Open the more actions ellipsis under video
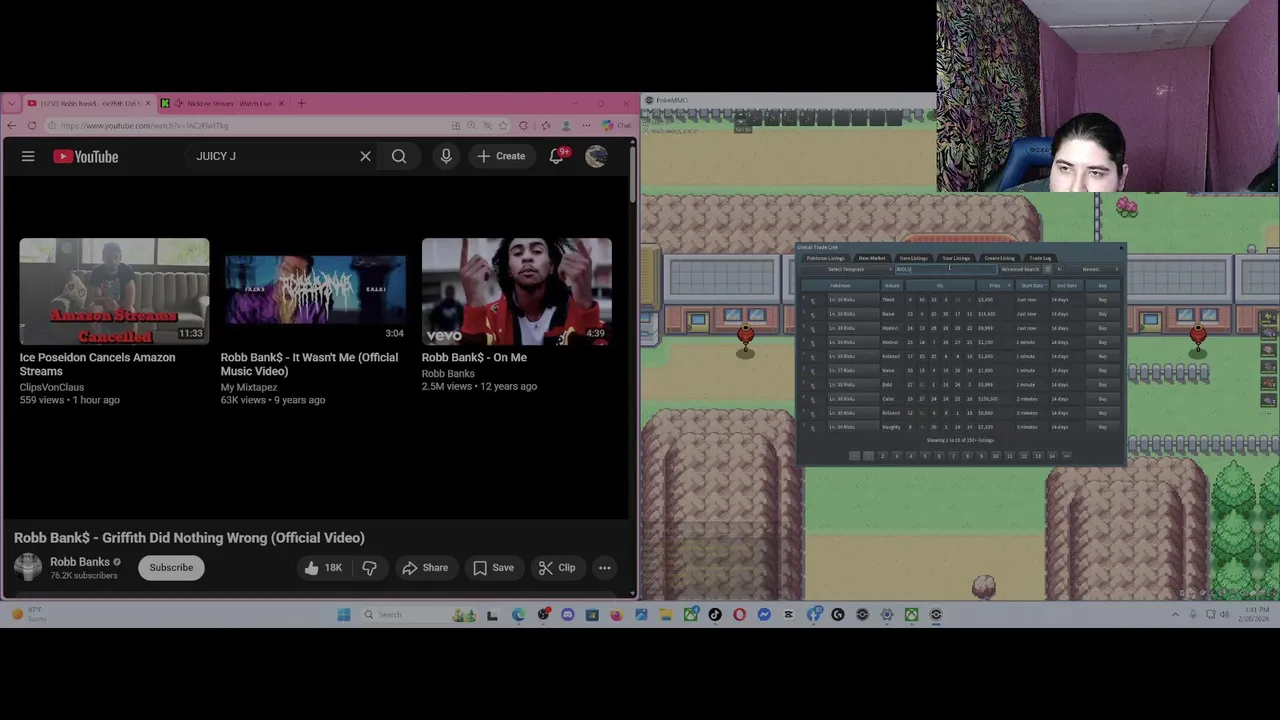The width and height of the screenshot is (1280, 720). (x=604, y=567)
